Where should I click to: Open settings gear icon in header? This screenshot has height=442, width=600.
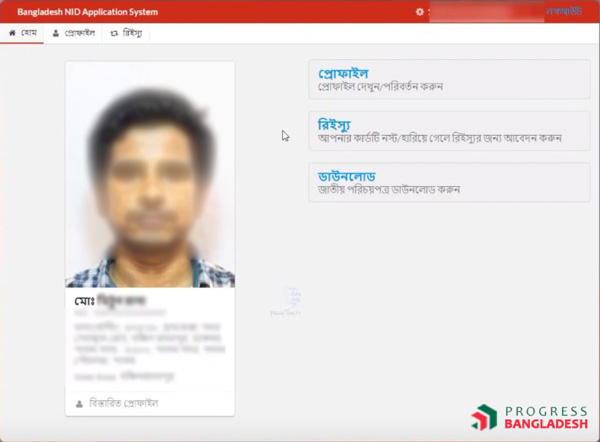(x=419, y=12)
